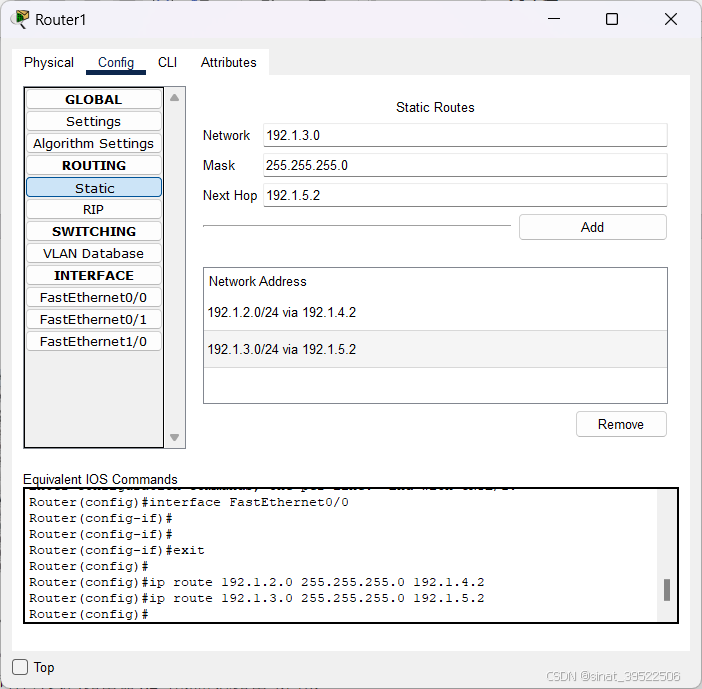
Task: Click the Mask input field
Action: [x=464, y=165]
